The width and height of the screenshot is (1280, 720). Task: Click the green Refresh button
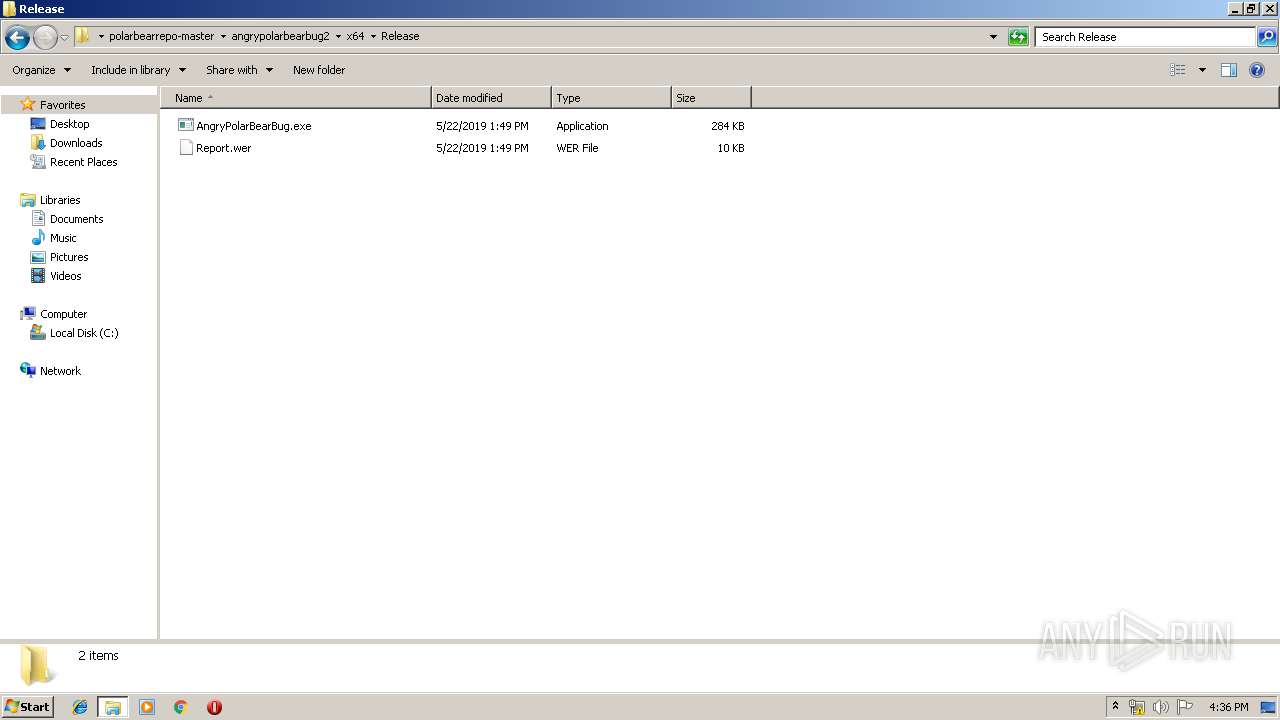click(x=1018, y=37)
